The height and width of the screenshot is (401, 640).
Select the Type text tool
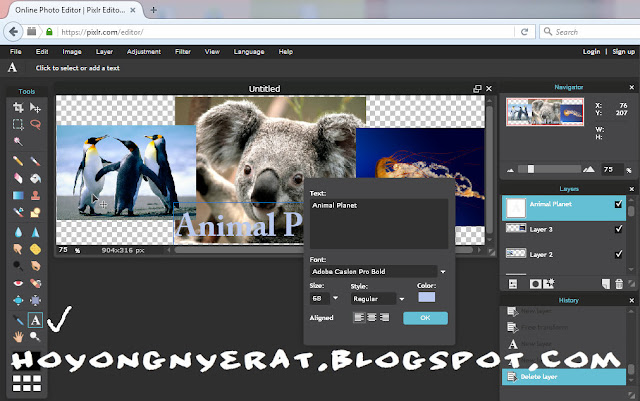35,320
